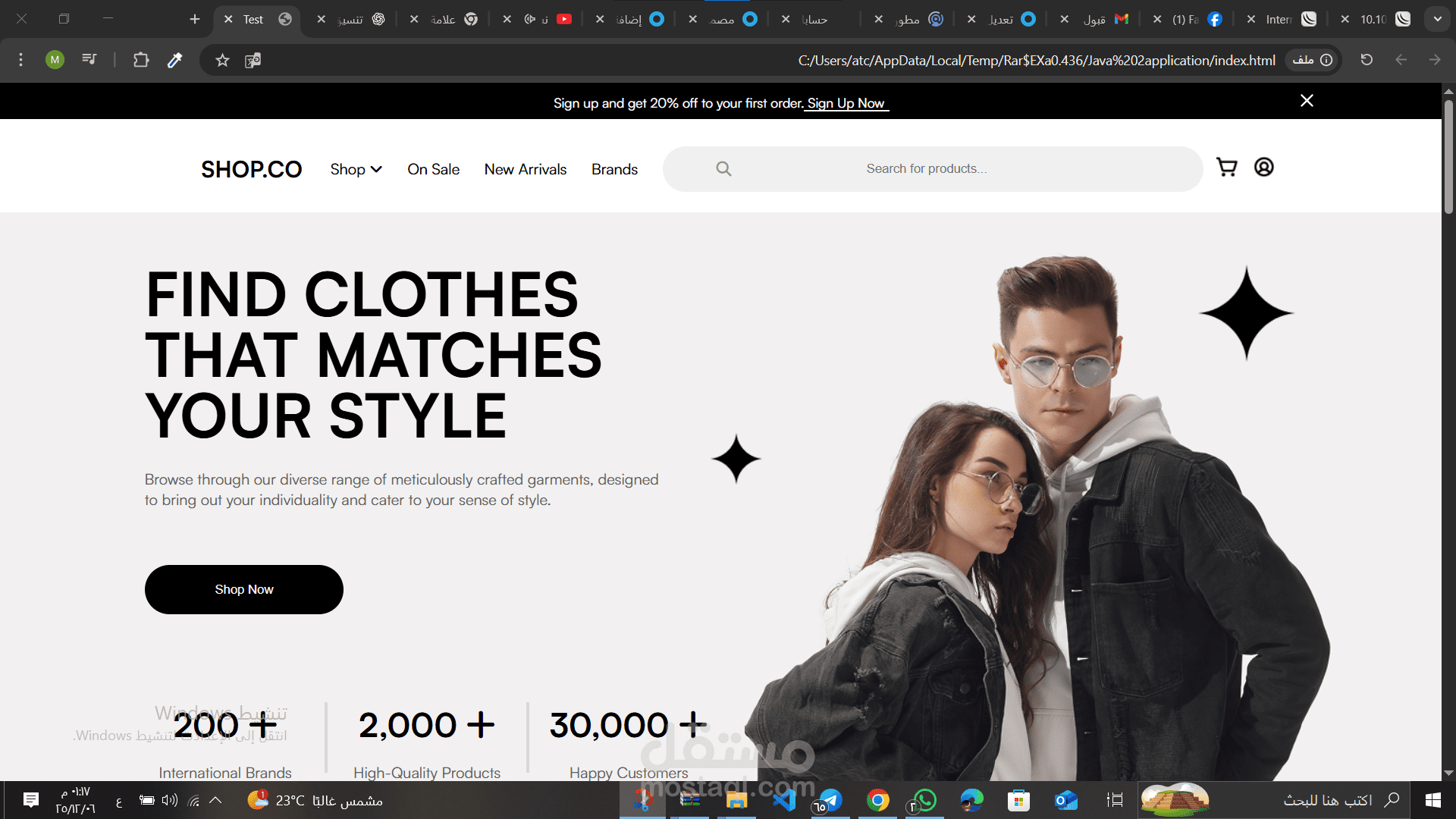View site info via the ملف chip

(1312, 60)
